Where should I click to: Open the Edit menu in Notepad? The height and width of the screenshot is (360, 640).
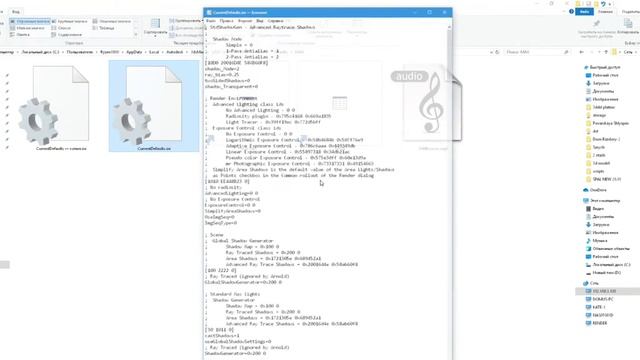pos(226,21)
